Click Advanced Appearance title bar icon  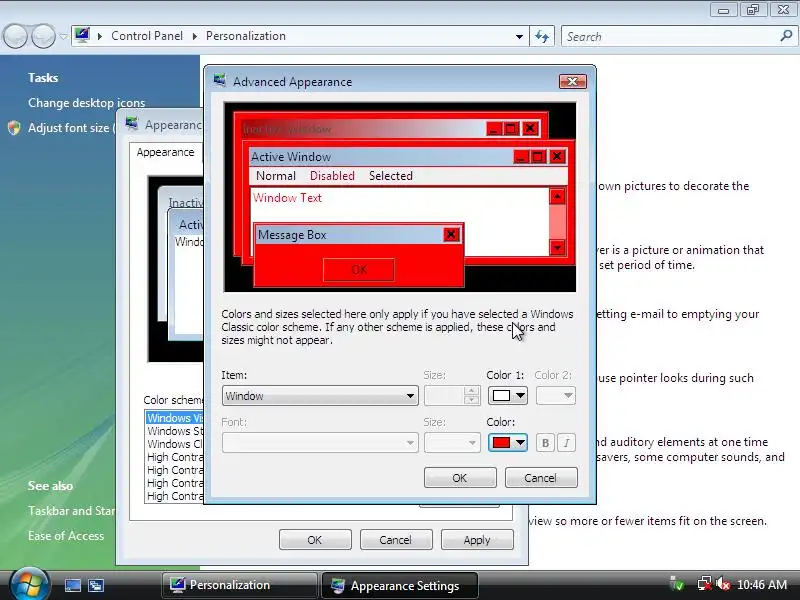click(x=220, y=81)
